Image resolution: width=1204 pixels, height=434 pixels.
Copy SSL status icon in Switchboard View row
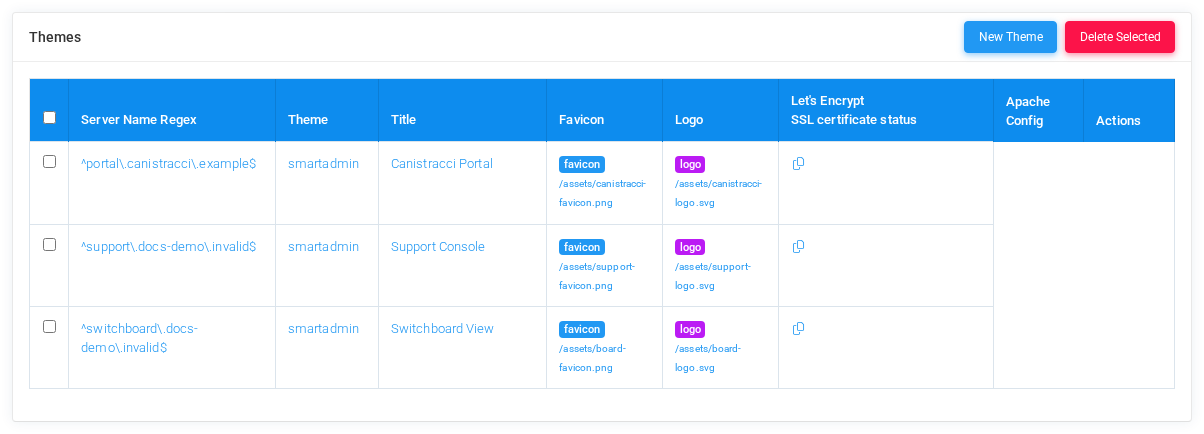pos(798,328)
